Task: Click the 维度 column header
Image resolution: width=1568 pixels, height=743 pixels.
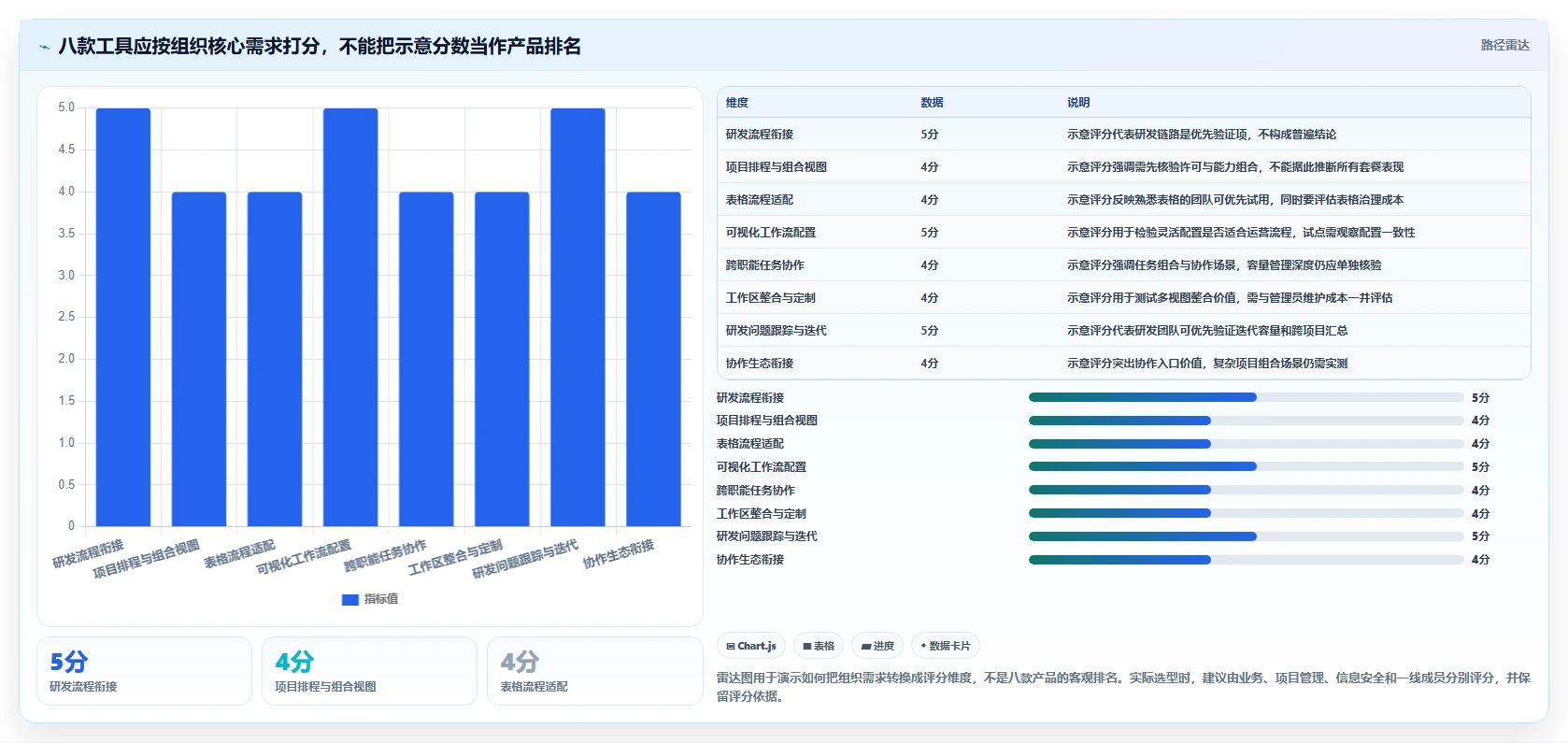Action: tap(737, 103)
